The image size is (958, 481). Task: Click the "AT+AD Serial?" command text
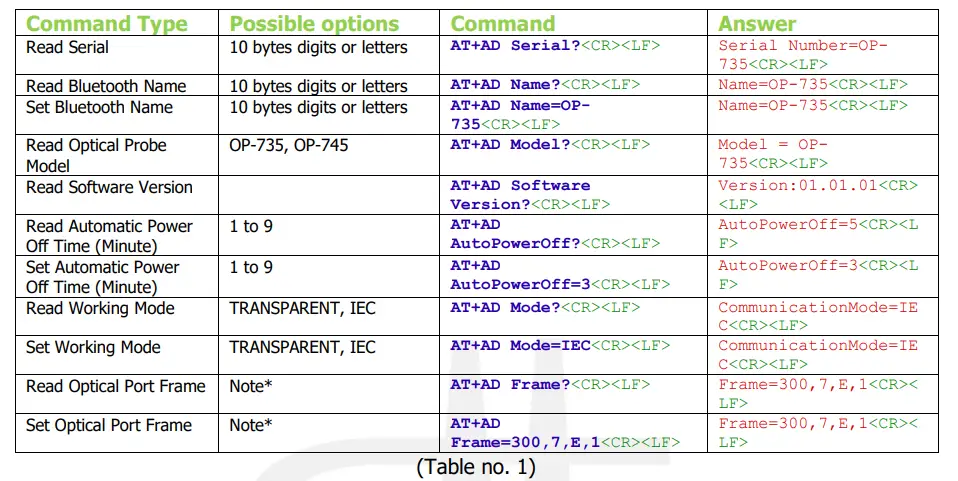pyautogui.click(x=515, y=46)
